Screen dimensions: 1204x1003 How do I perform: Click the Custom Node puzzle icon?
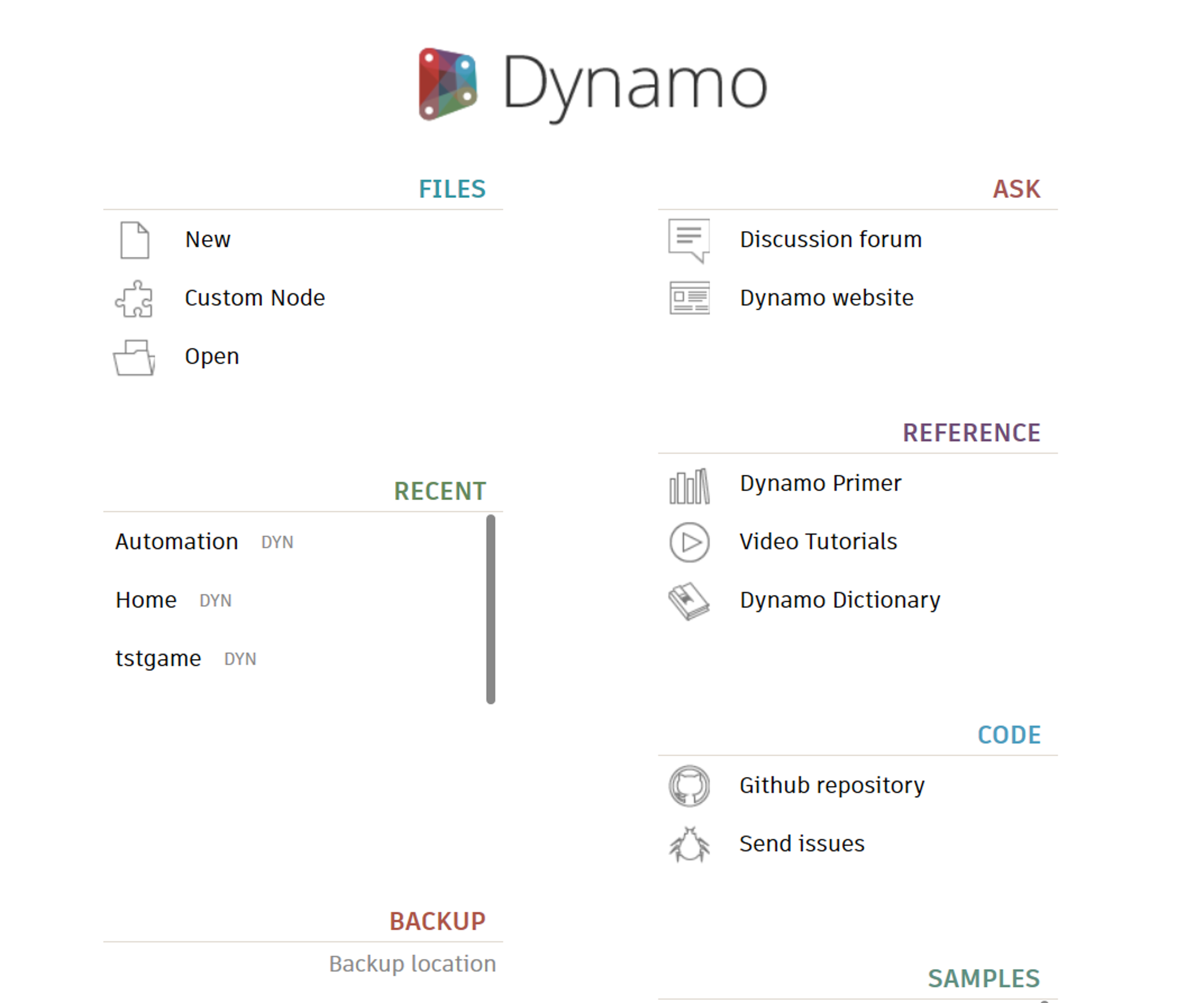click(134, 299)
